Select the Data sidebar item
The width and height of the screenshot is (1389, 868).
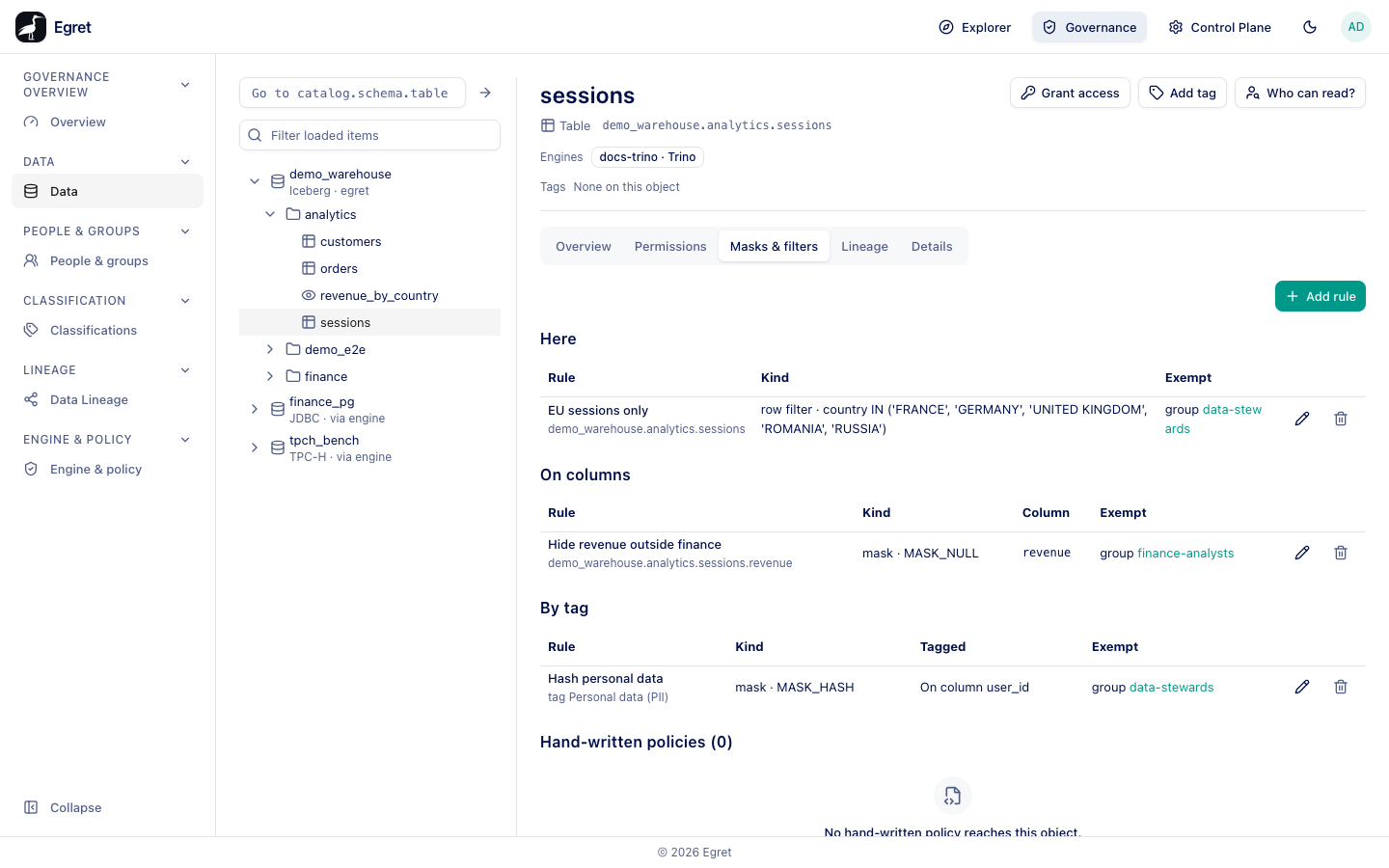tap(107, 191)
